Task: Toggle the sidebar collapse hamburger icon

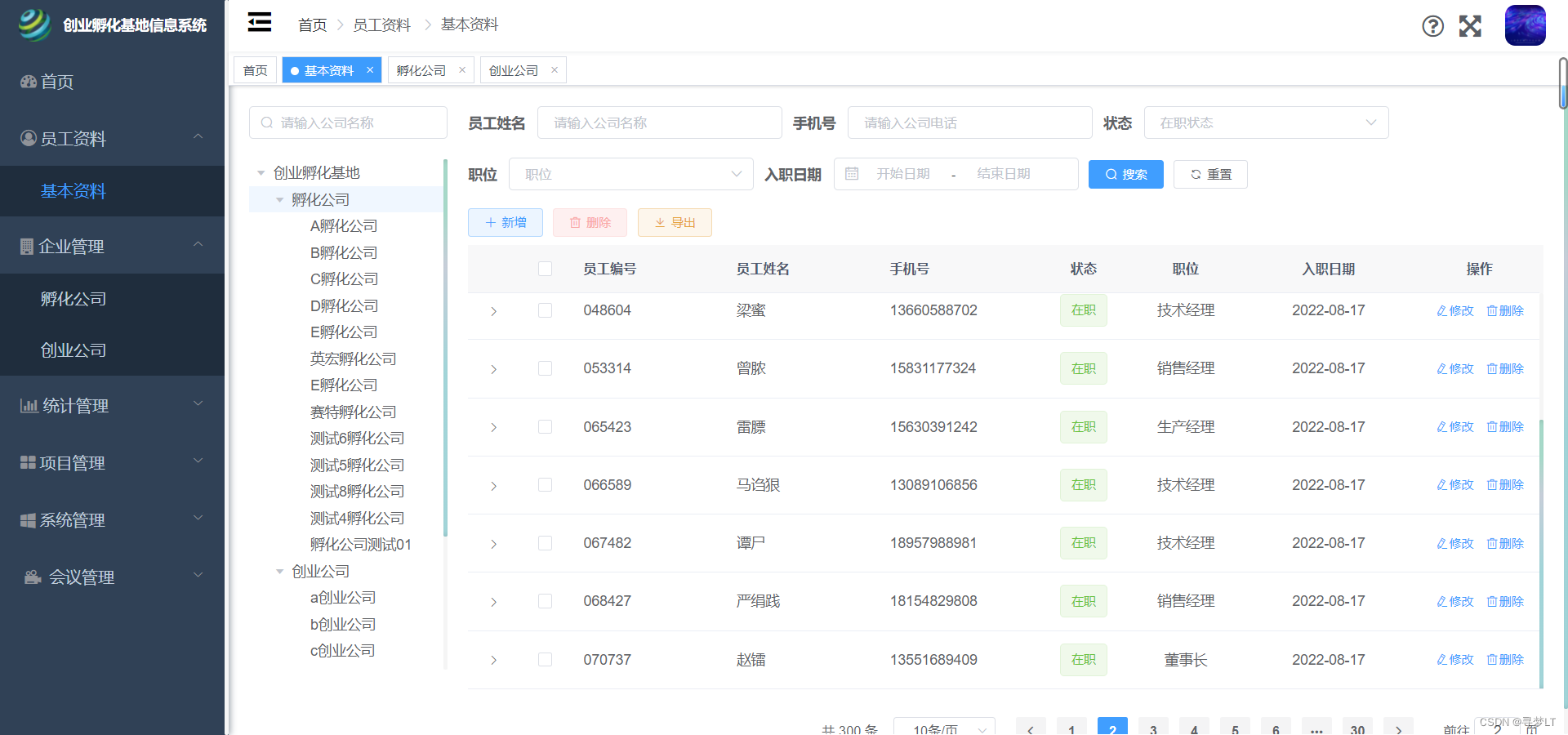Action: pos(260,22)
